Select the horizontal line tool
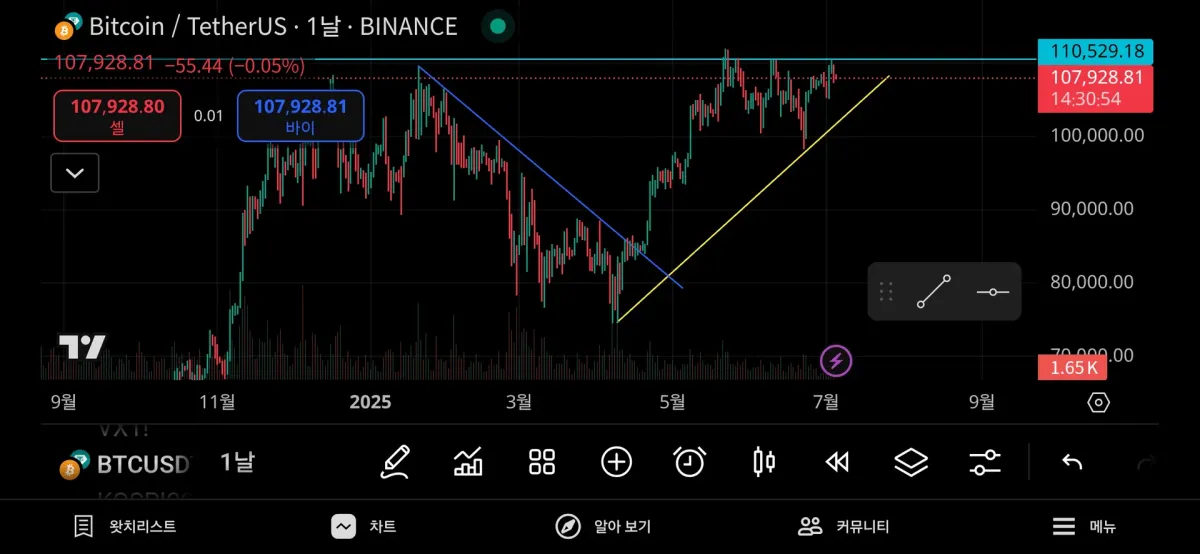 992,291
